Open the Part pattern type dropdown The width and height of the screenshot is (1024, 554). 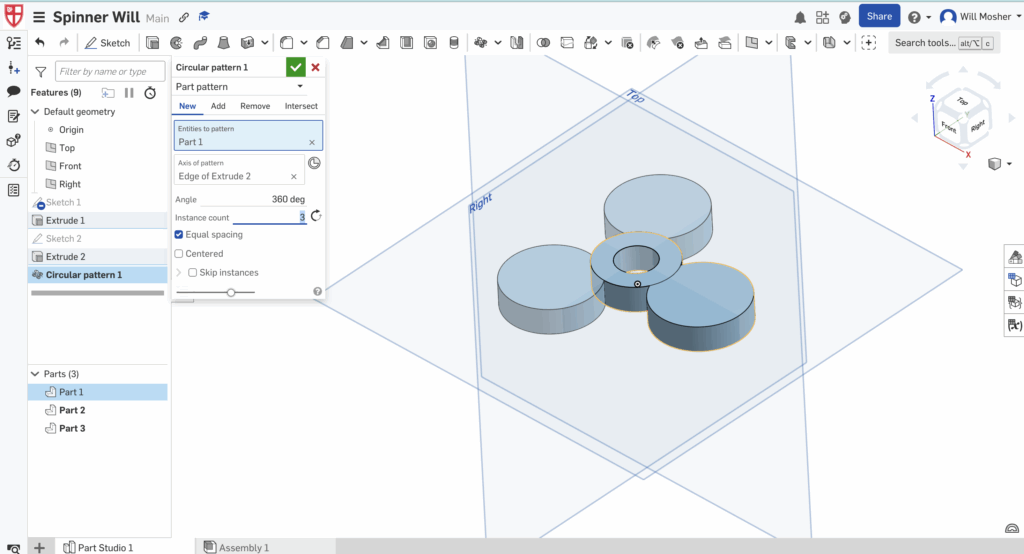coord(240,87)
